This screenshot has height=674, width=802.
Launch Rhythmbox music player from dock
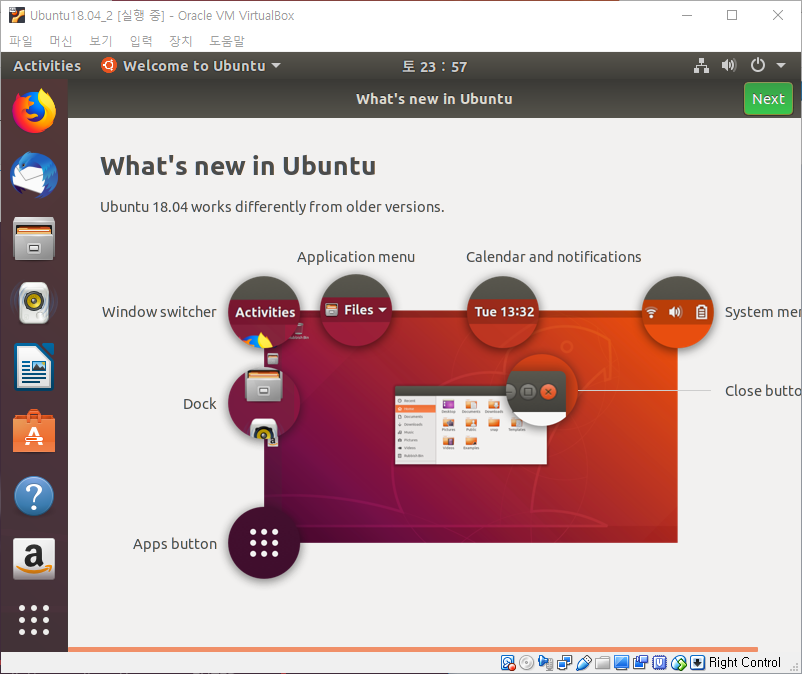click(34, 303)
